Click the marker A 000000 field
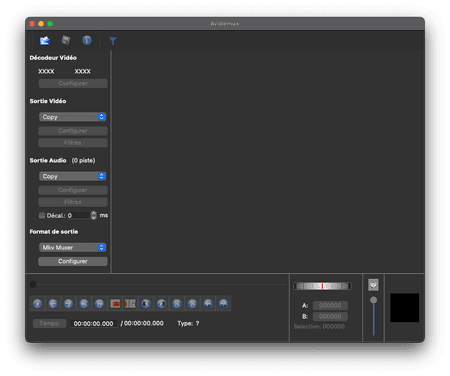This screenshot has height=376, width=450. point(330,305)
